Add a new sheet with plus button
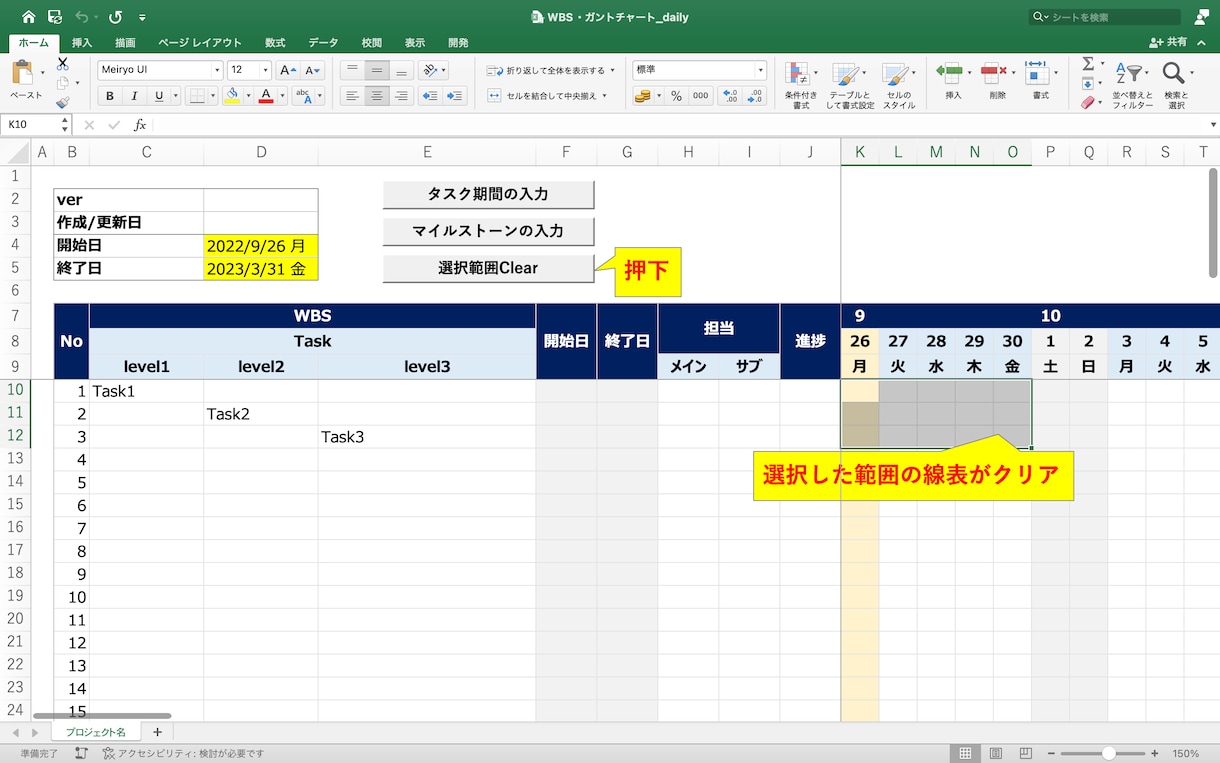The width and height of the screenshot is (1220, 763). tap(156, 733)
